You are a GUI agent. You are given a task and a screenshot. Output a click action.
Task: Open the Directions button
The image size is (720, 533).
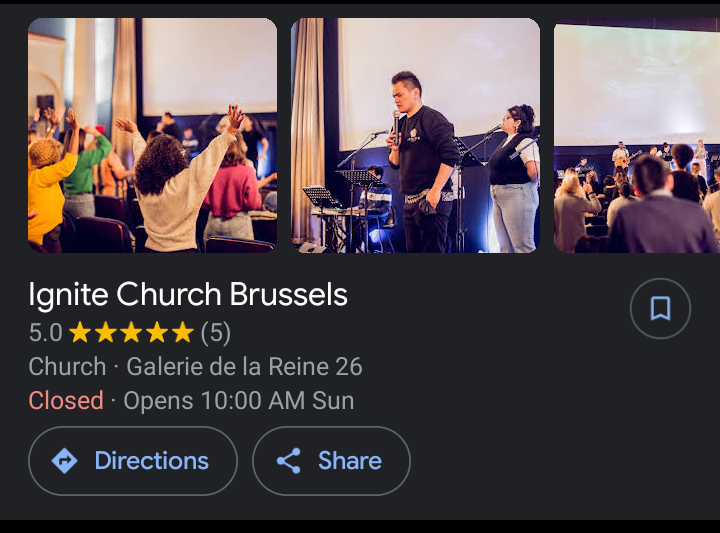pyautogui.click(x=133, y=461)
